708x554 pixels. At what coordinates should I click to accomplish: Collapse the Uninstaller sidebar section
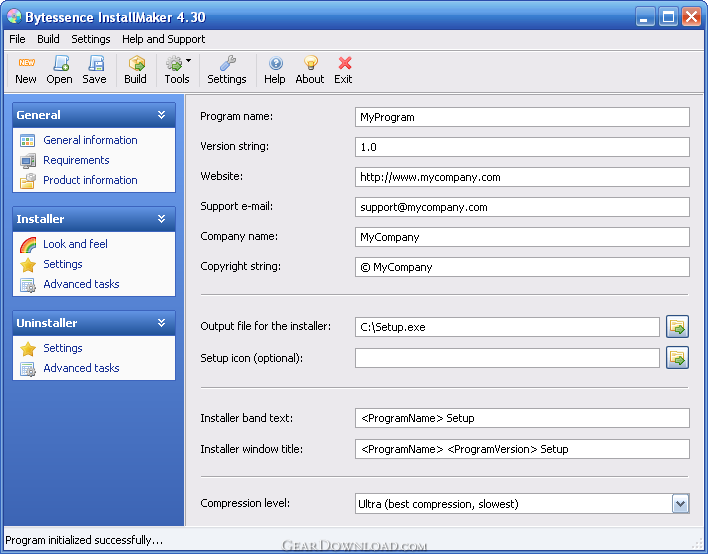[x=162, y=323]
